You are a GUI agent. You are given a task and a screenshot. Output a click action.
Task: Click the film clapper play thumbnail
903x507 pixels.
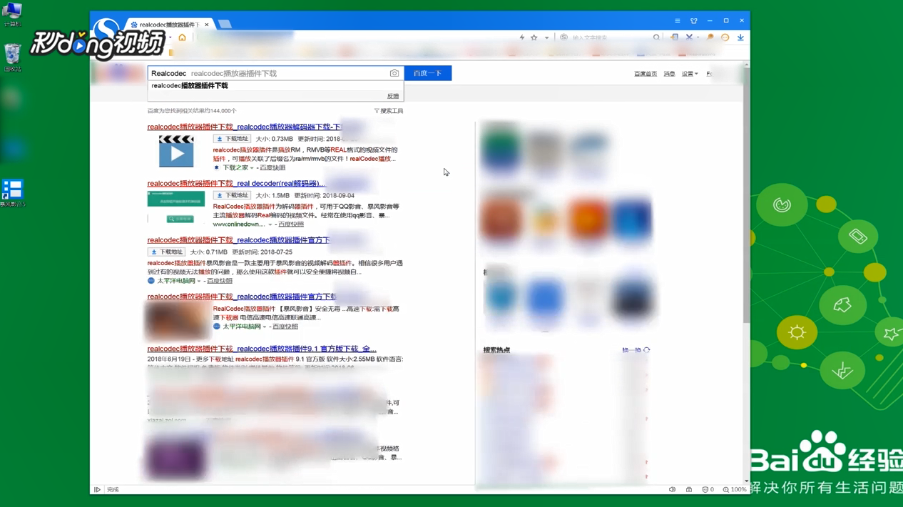tap(176, 151)
